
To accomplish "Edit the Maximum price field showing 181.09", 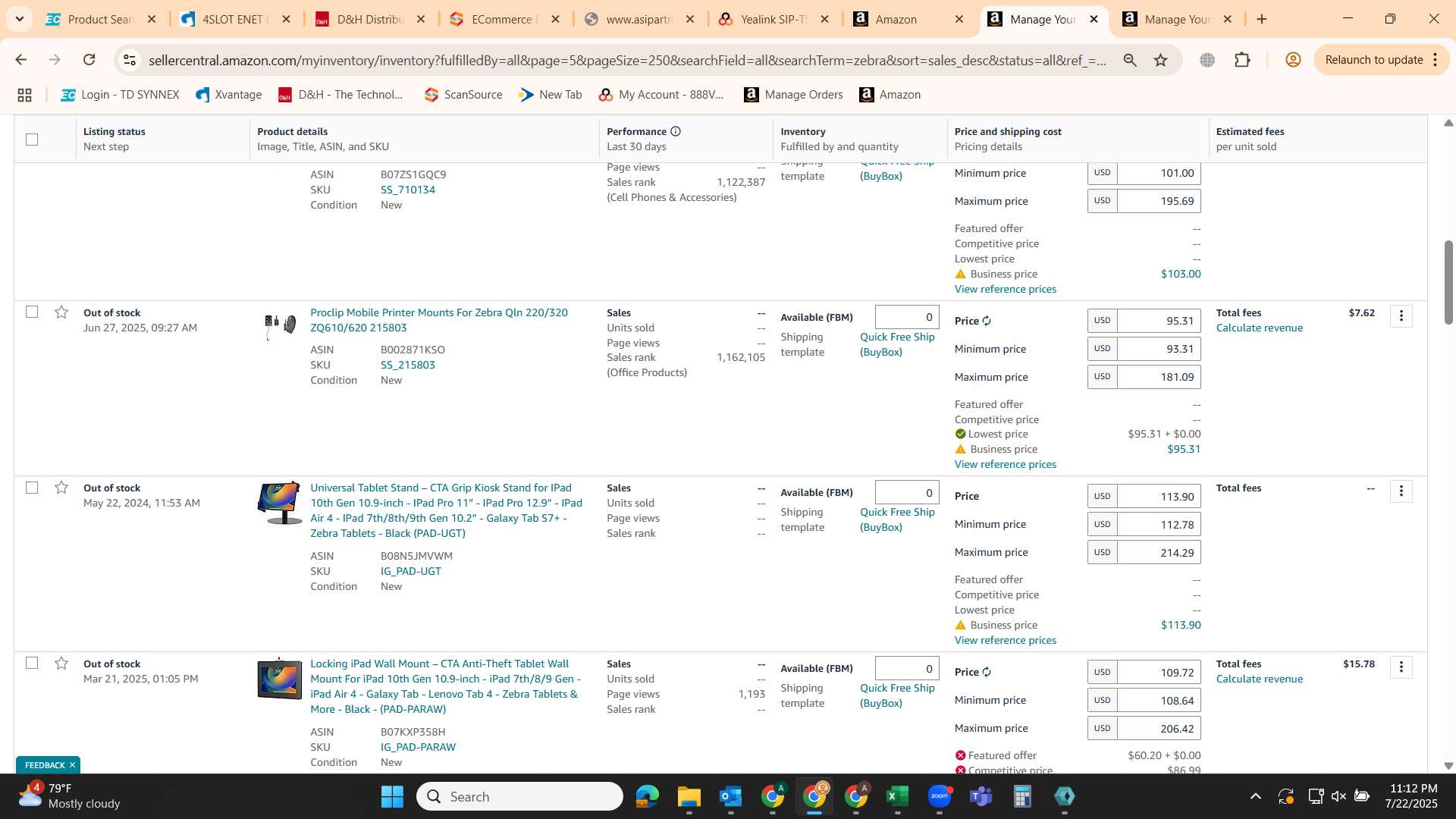I will click(1158, 377).
